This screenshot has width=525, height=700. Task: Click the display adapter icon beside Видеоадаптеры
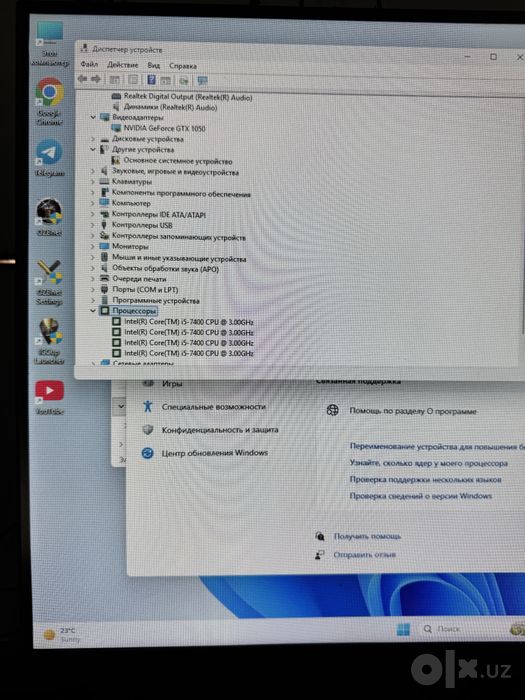(x=105, y=117)
